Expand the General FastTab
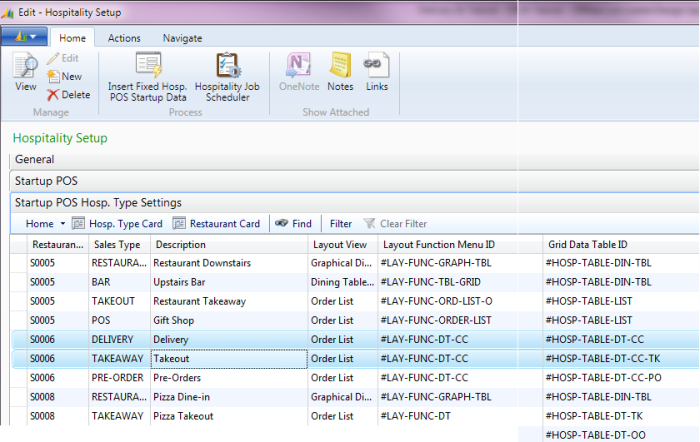The image size is (700, 442). (35, 159)
